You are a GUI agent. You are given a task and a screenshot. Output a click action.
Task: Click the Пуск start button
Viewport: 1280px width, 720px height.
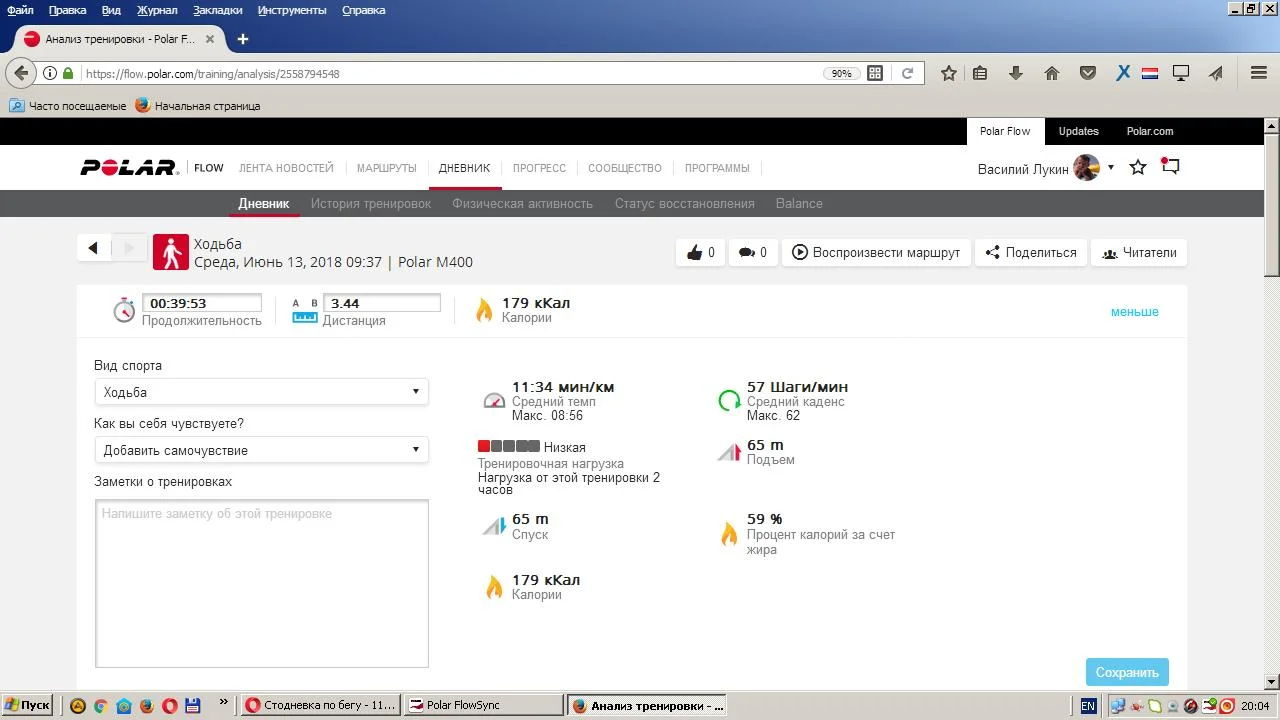[x=27, y=705]
